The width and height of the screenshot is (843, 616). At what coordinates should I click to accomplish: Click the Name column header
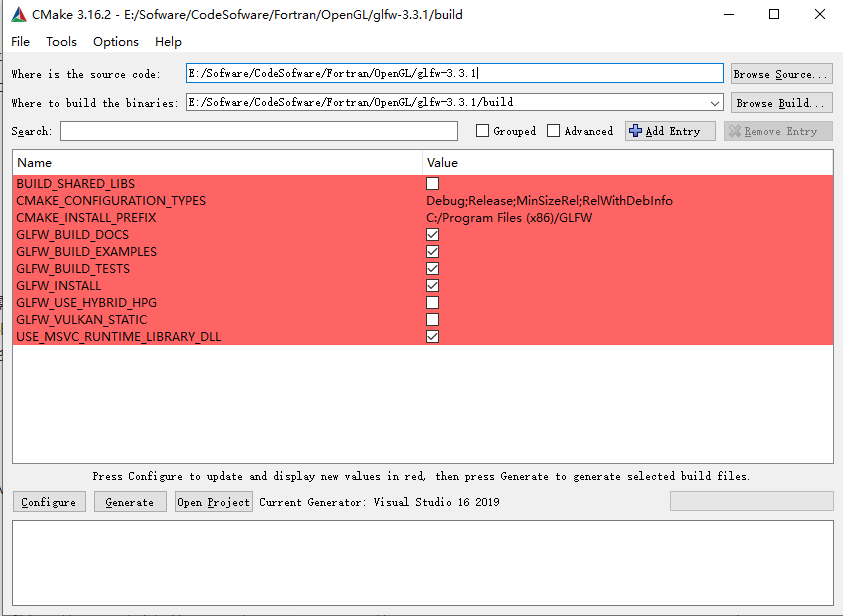217,163
